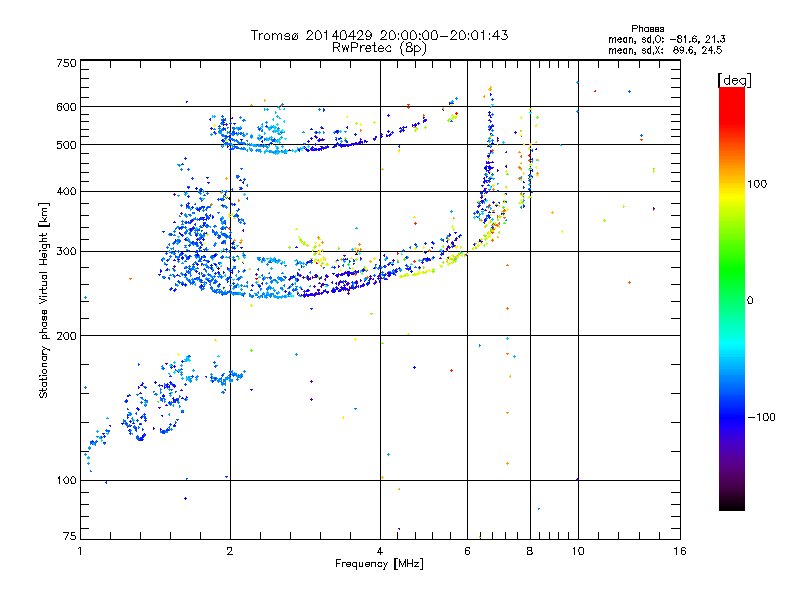
Task: Click the plot title 'Tromsø 20140429 20:00:00-20:01:43'
Action: [x=379, y=35]
